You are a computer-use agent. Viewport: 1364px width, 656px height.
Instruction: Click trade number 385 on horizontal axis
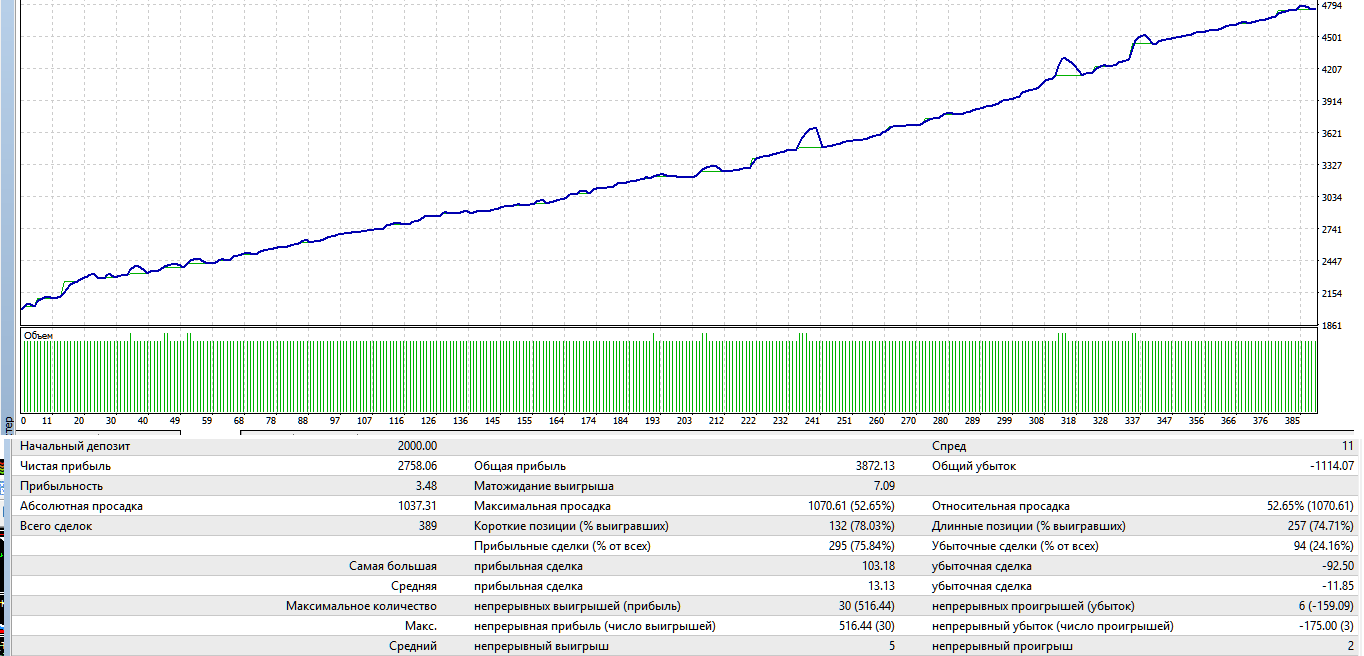click(1292, 421)
